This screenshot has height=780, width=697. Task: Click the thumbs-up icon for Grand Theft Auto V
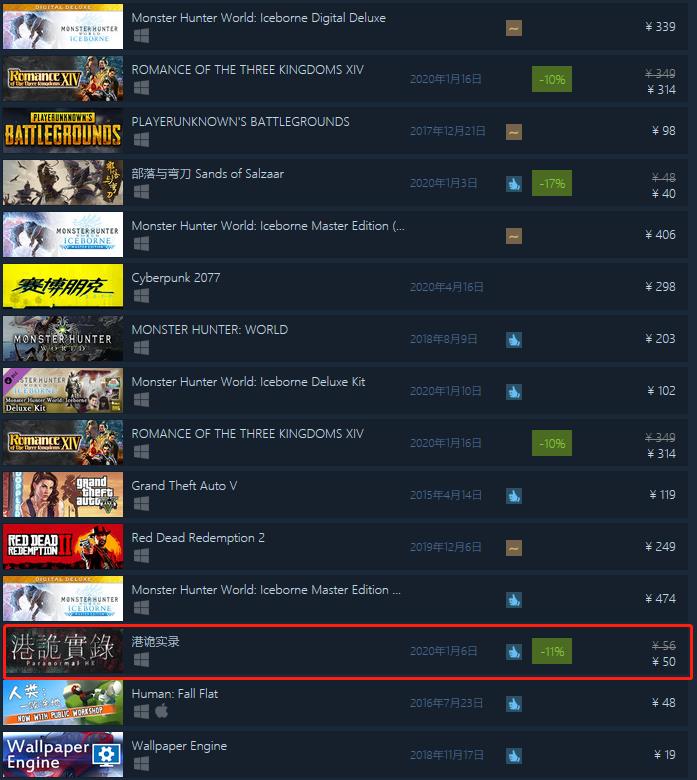coord(514,496)
